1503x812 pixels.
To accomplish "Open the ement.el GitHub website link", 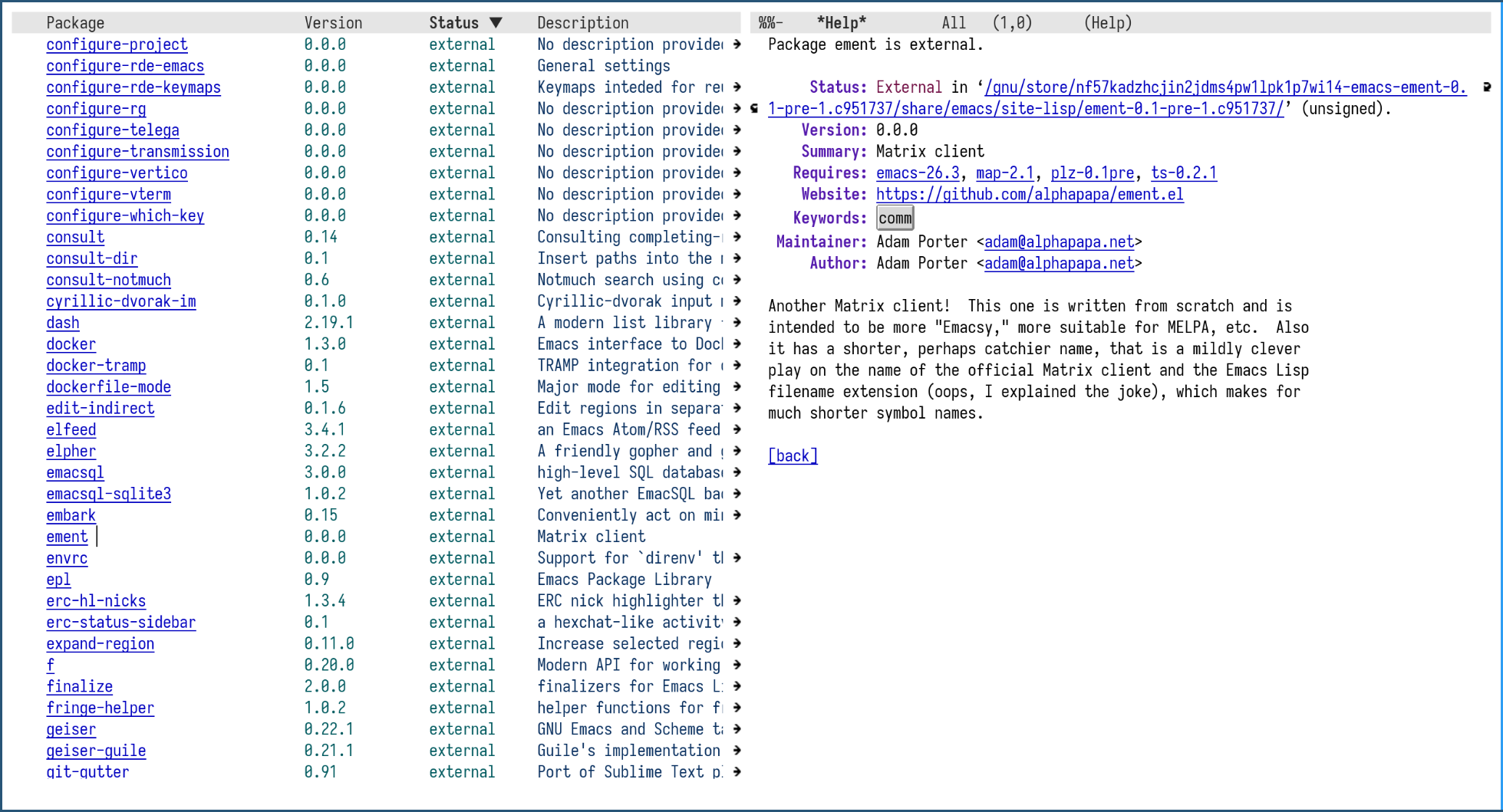I will 1030,195.
